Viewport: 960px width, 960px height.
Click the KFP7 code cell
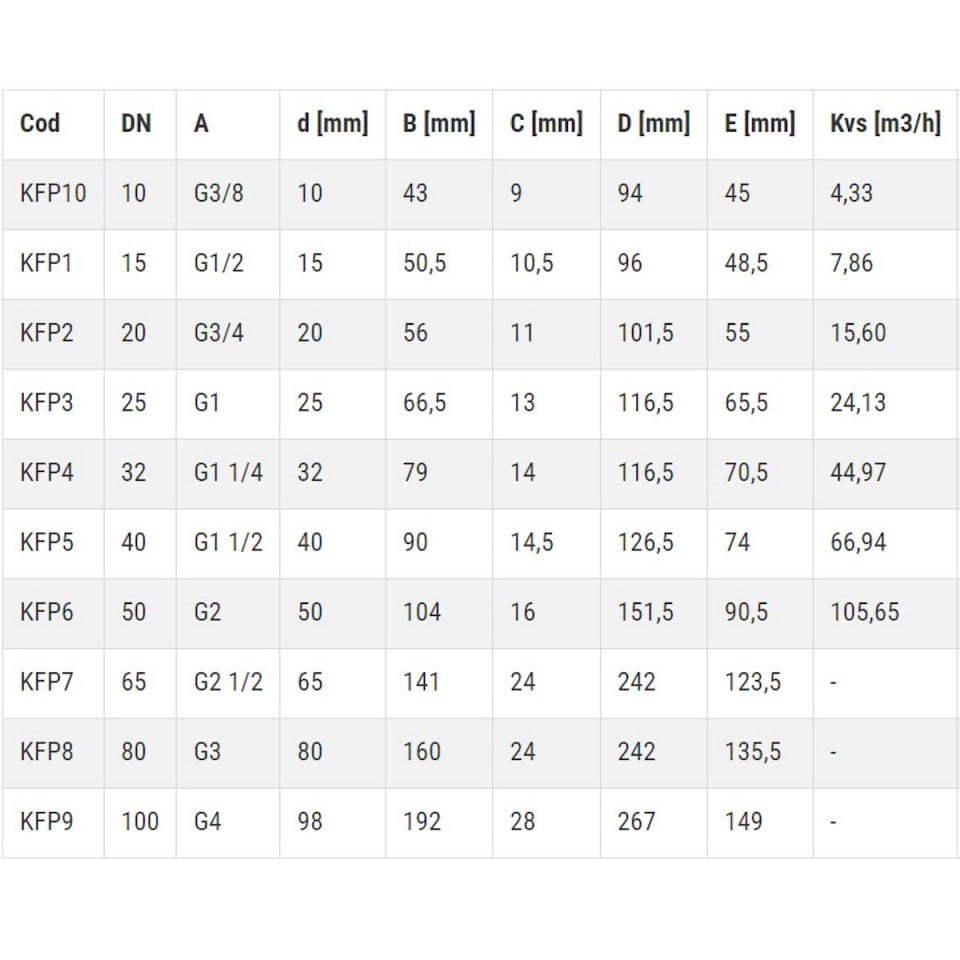point(47,682)
